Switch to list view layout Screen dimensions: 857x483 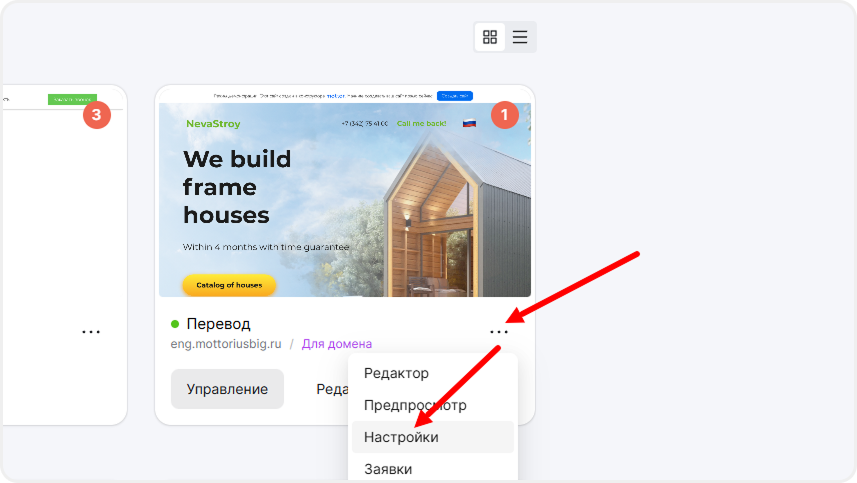tap(520, 37)
